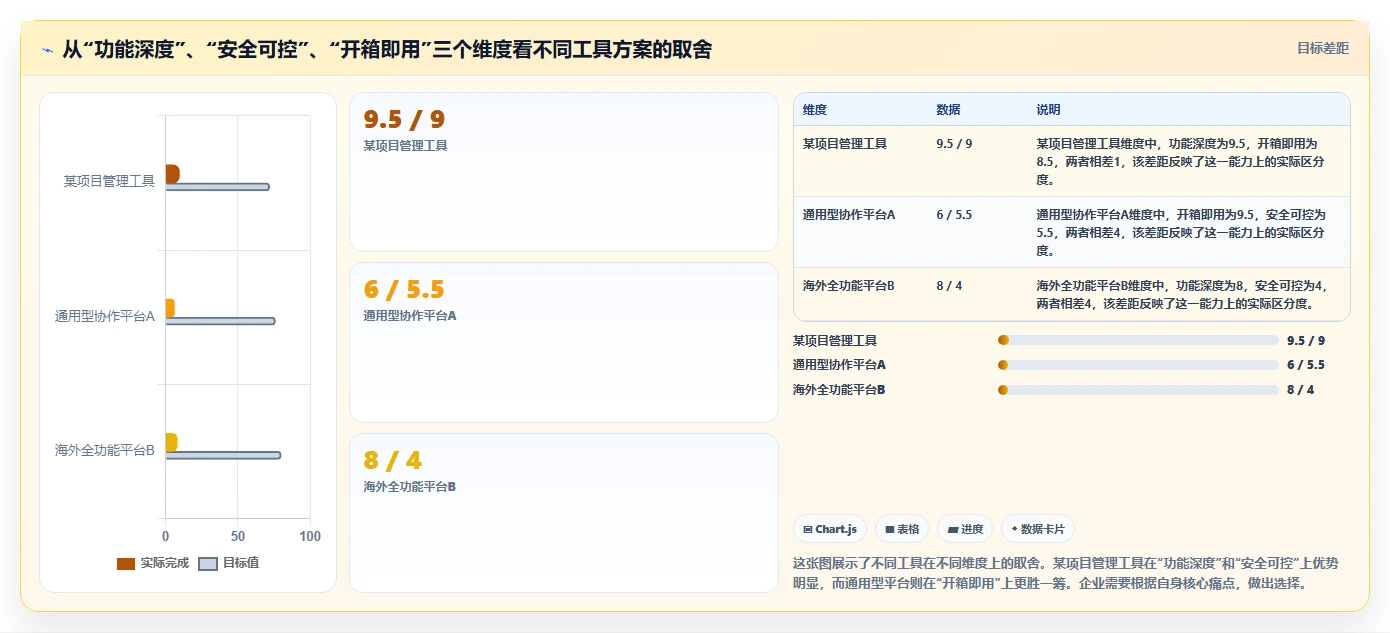This screenshot has width=1390, height=633.
Task: Select the 9.5 / 9 data card
Action: tap(564, 172)
